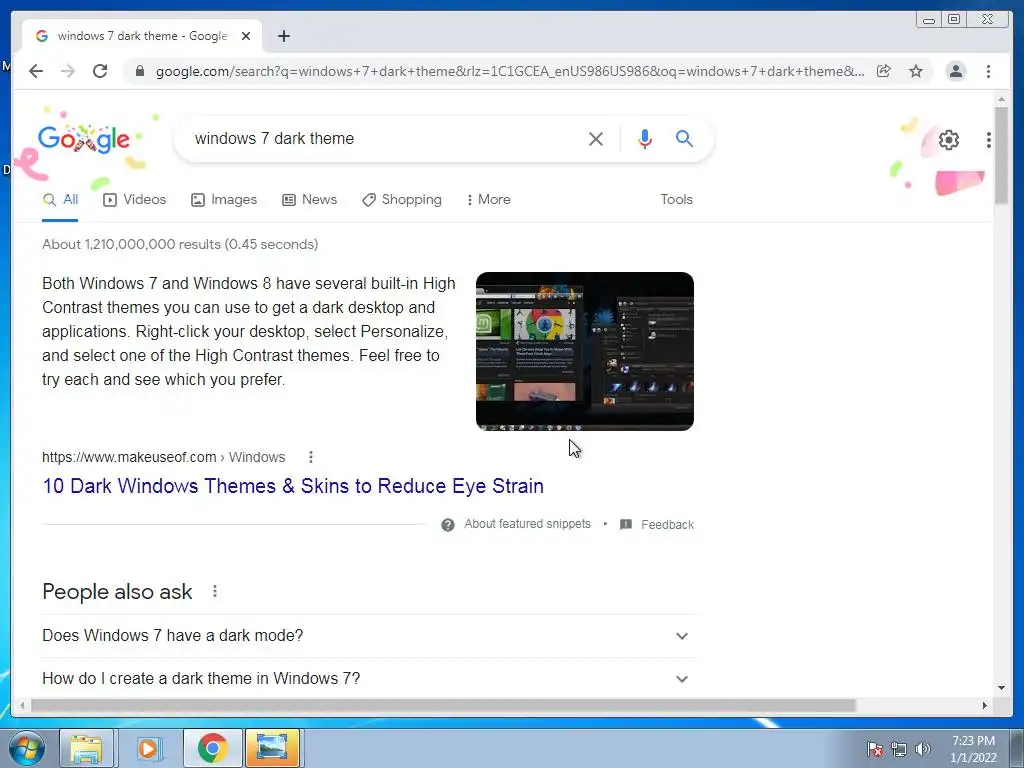View site info via padlock icon
Screen dimensions: 1024x768
[x=139, y=71]
